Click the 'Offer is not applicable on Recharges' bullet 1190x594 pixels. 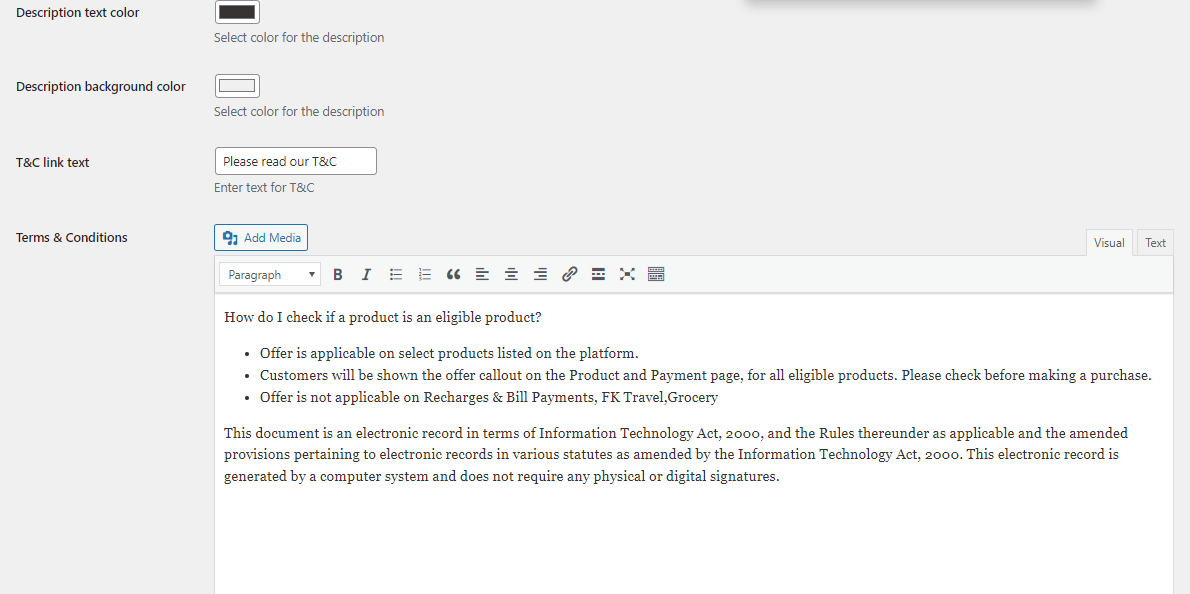[x=489, y=397]
